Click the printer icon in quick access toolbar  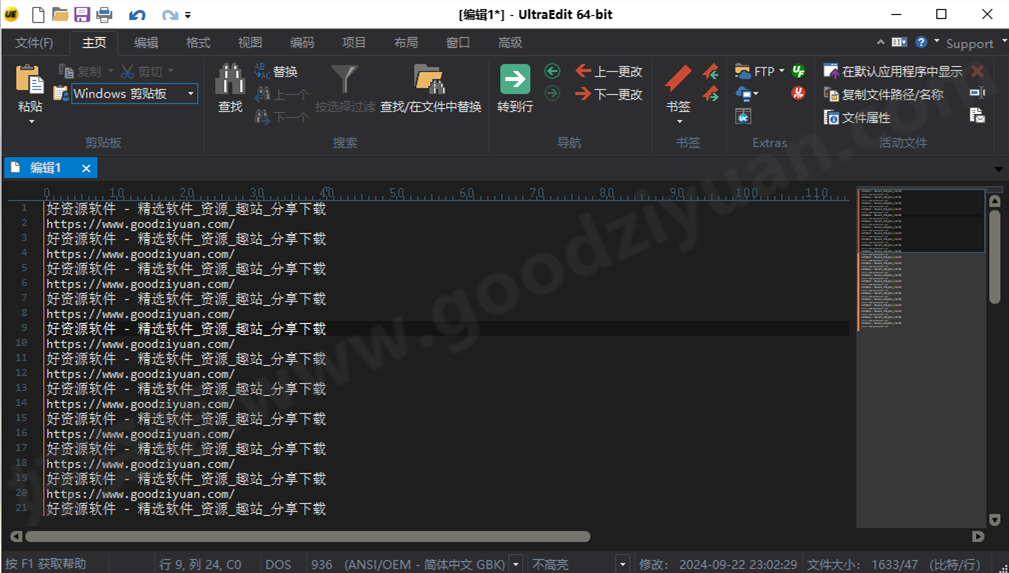(x=104, y=14)
